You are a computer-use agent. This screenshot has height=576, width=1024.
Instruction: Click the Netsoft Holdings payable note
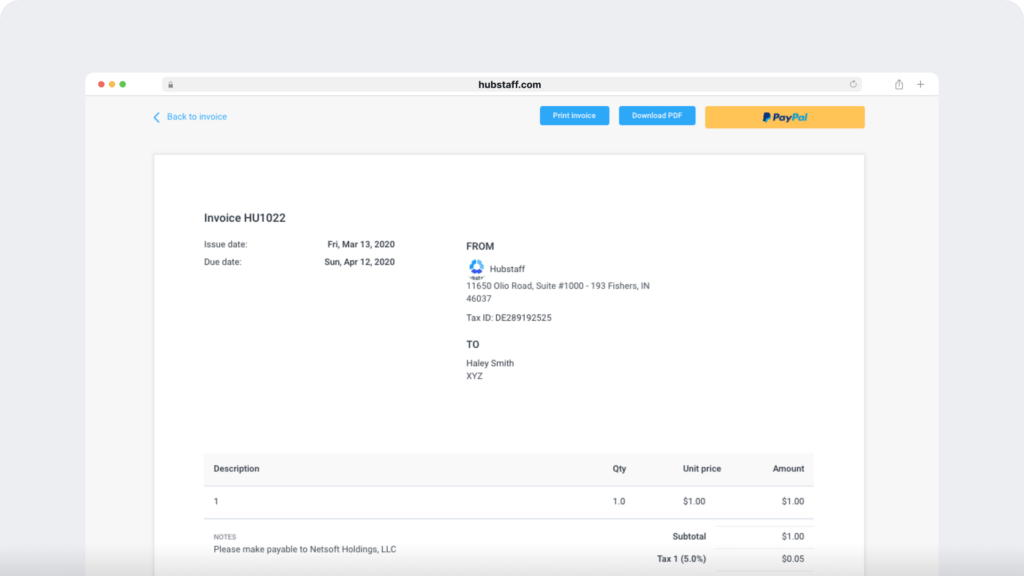pyautogui.click(x=307, y=549)
